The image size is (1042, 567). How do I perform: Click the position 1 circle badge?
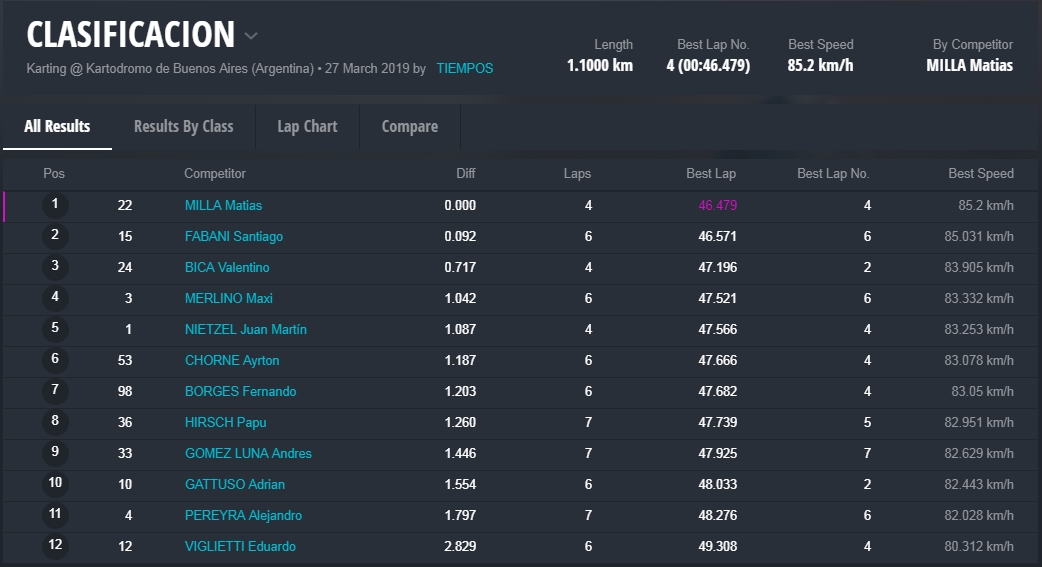point(55,205)
